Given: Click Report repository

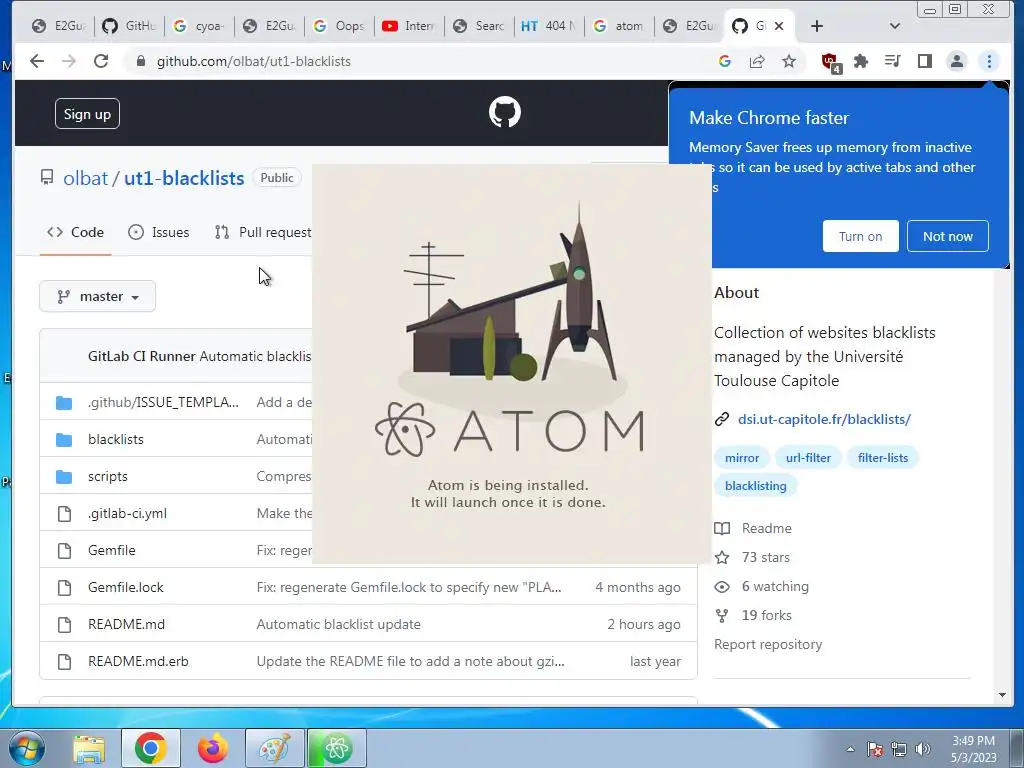Looking at the screenshot, I should (768, 645).
